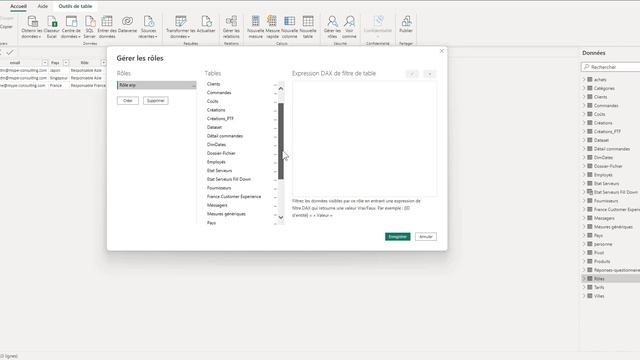
Task: Expand the Dataset table in Données pane
Action: 584,140
